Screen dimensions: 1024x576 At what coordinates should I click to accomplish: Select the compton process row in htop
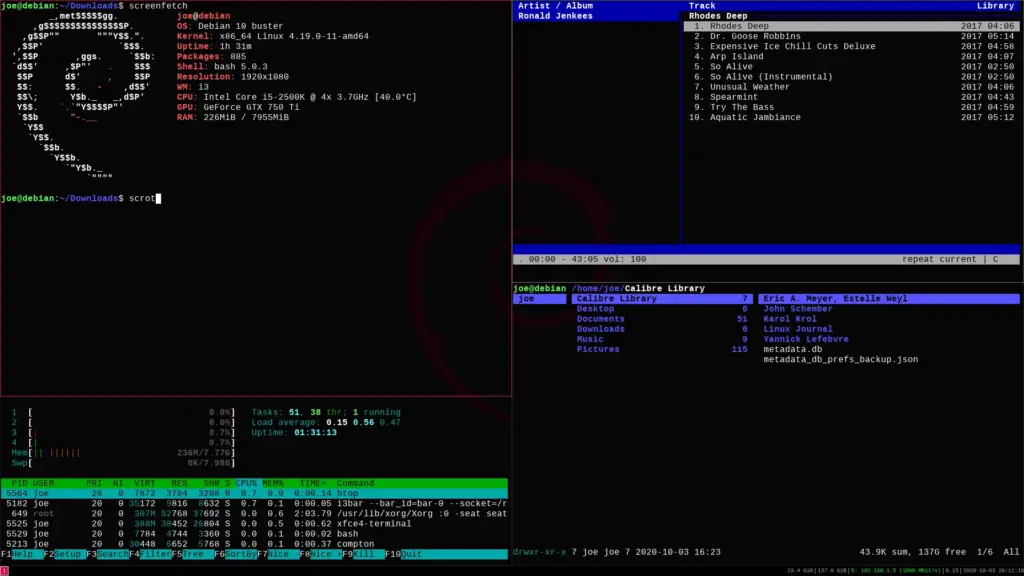[254, 544]
